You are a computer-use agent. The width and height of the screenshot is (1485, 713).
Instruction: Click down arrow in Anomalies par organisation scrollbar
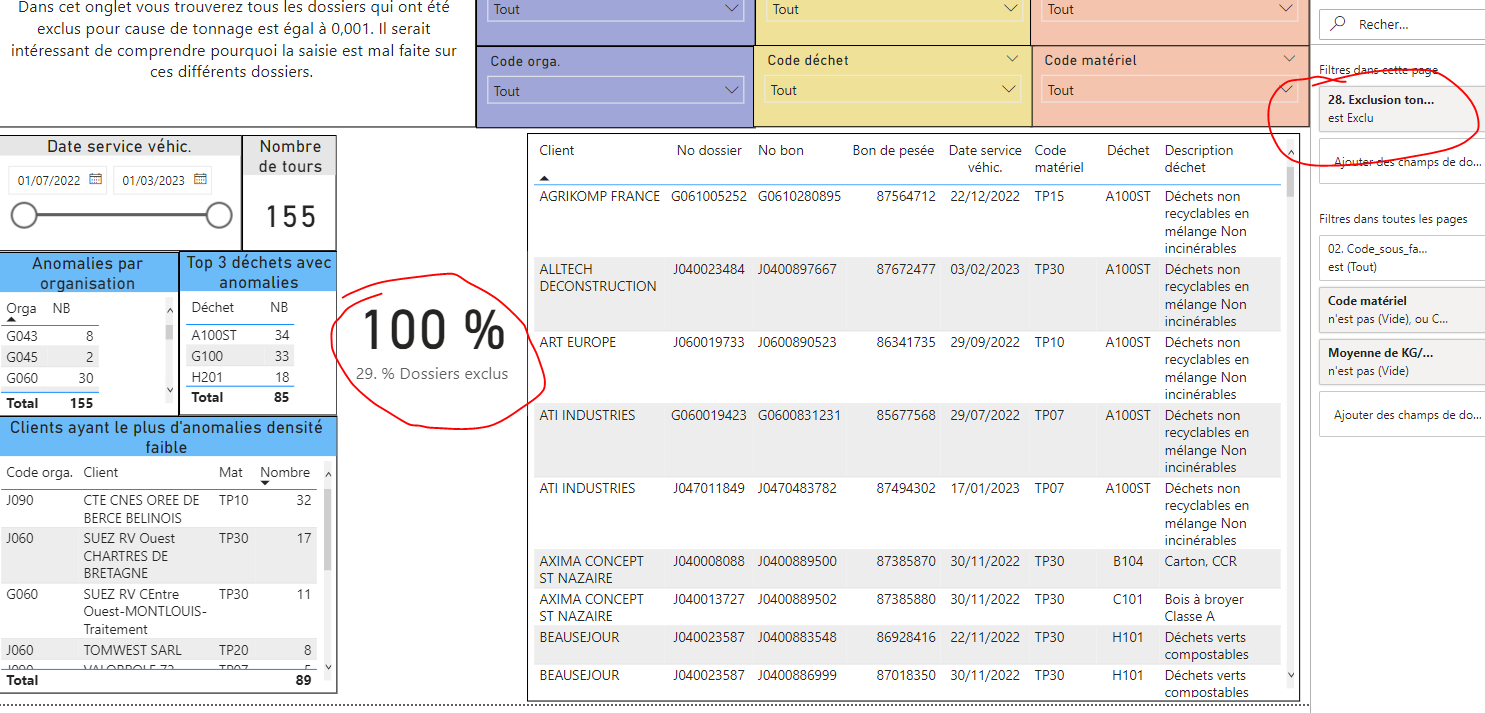[x=170, y=389]
